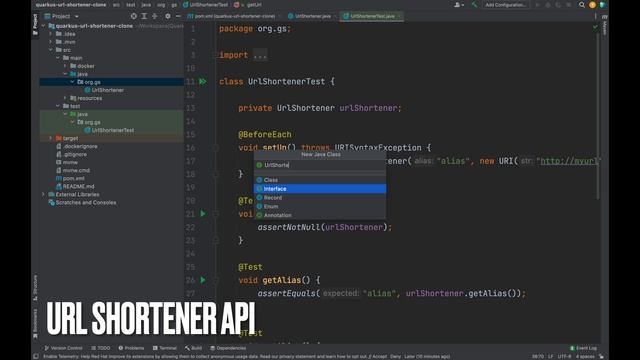Click the run test gutter icon at line 21
The height and width of the screenshot is (360, 640).
coord(203,213)
